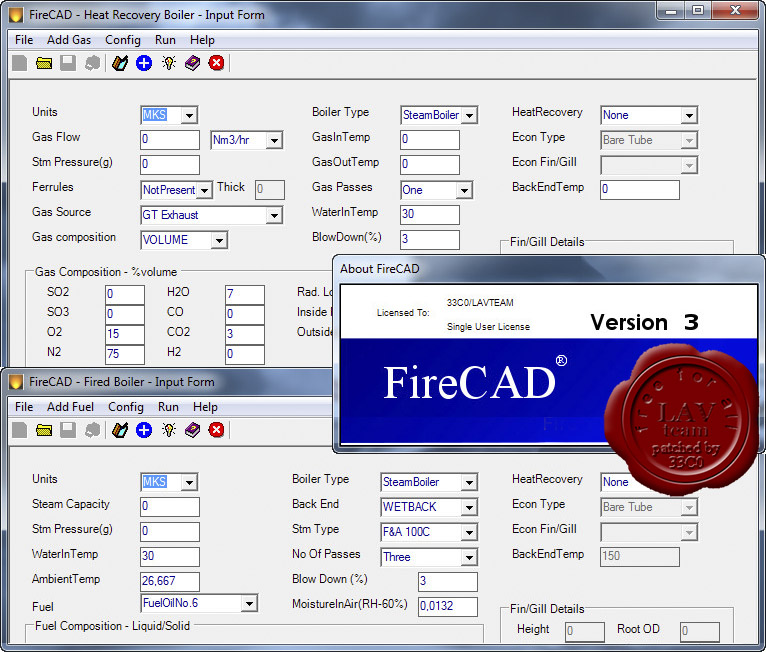Click purple Help book icon in Heat Recovery toolbar

(192, 63)
